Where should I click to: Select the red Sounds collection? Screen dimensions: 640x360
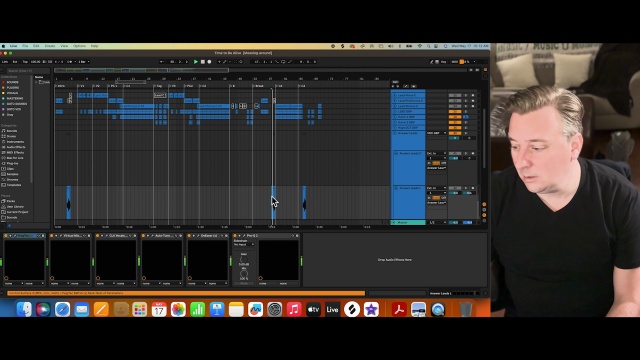point(12,82)
